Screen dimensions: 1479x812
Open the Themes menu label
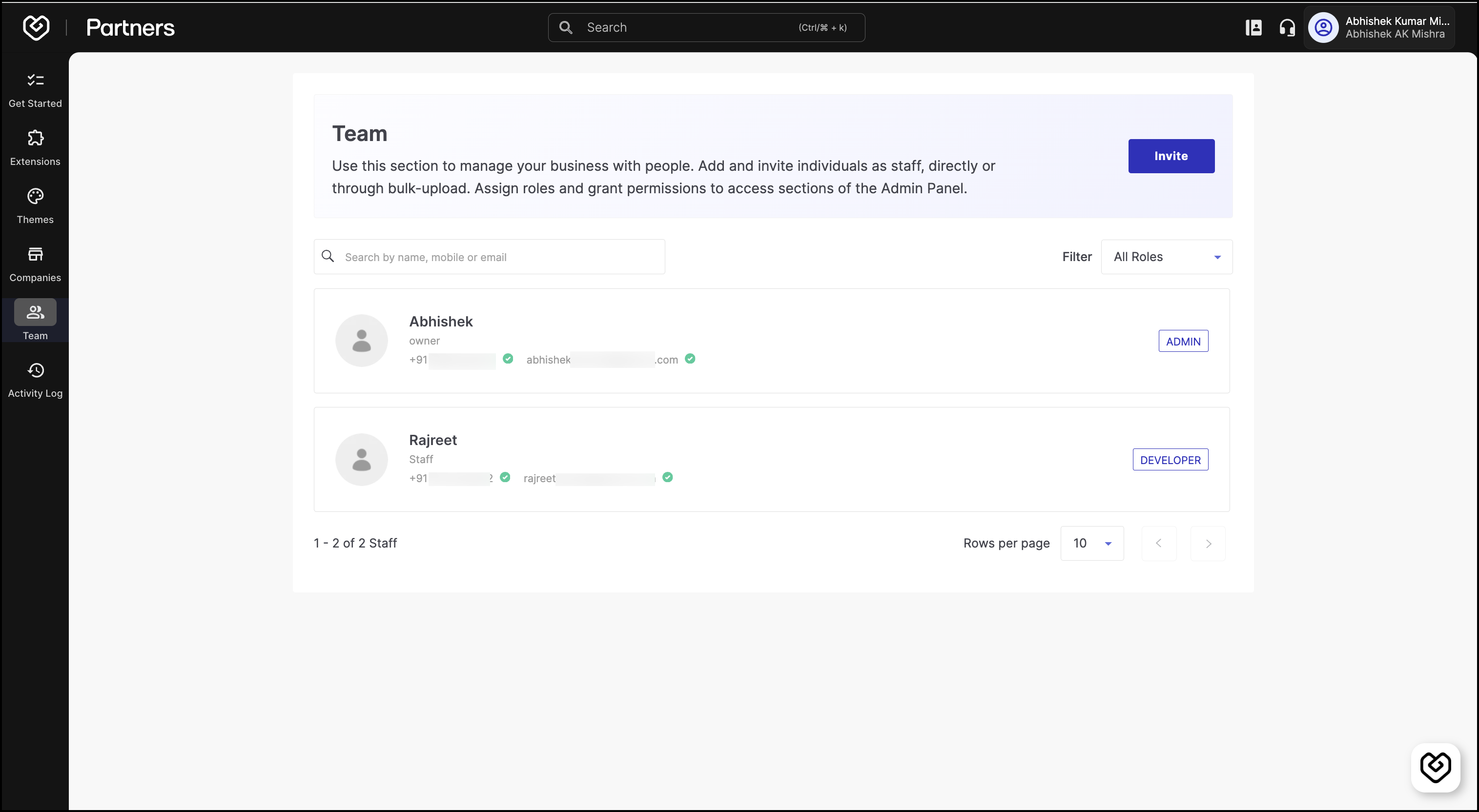pos(35,219)
